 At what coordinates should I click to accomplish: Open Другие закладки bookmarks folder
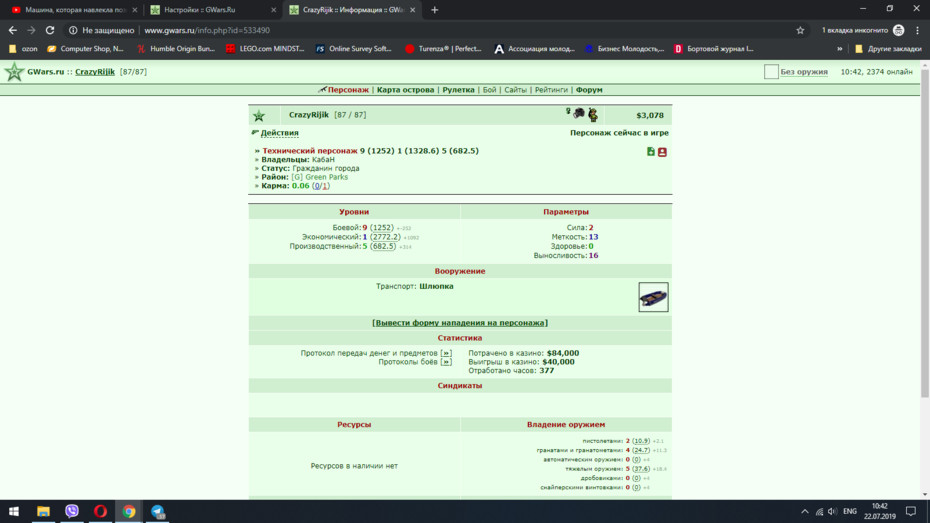pos(888,49)
